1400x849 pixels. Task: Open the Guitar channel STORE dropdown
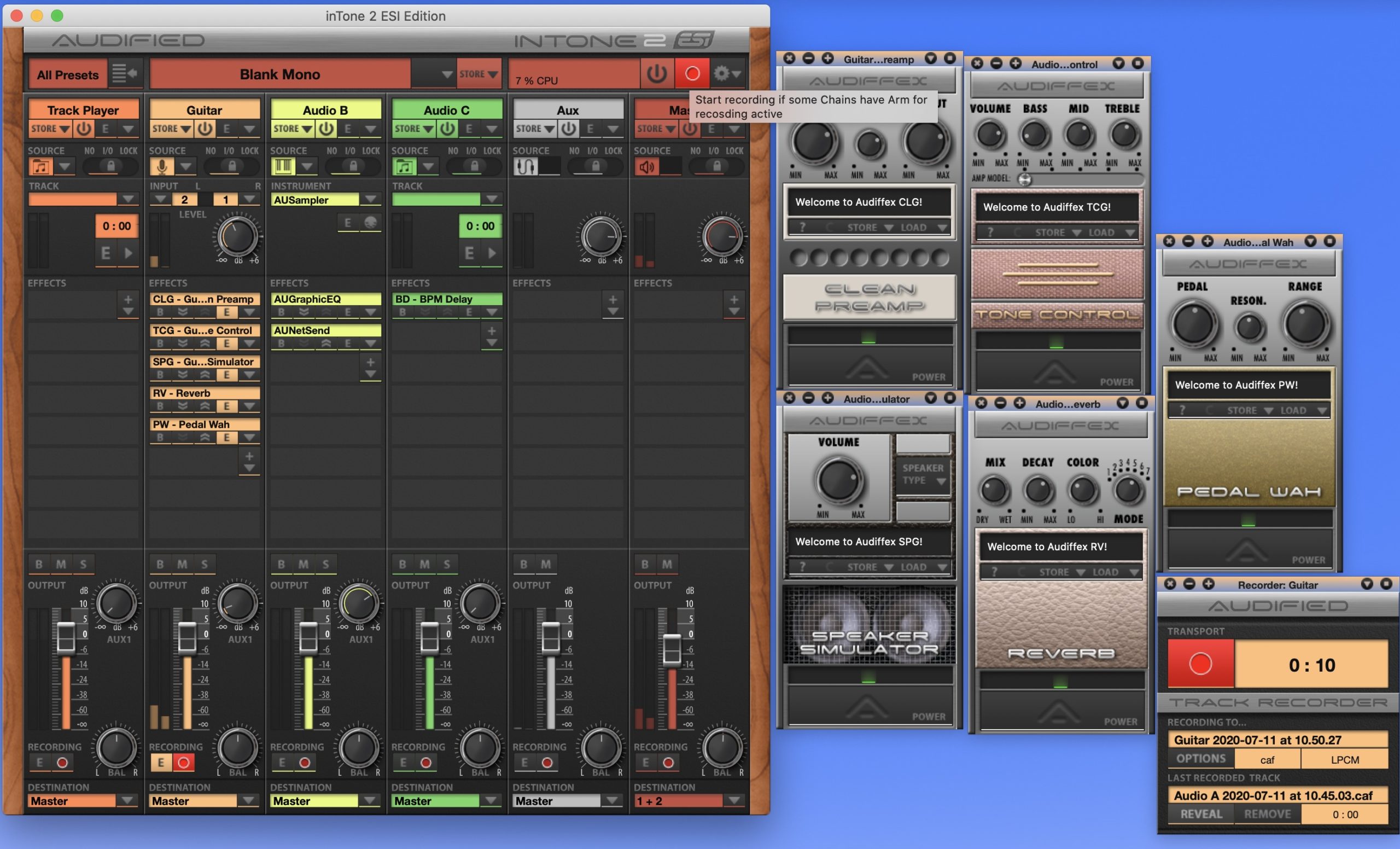click(x=171, y=129)
